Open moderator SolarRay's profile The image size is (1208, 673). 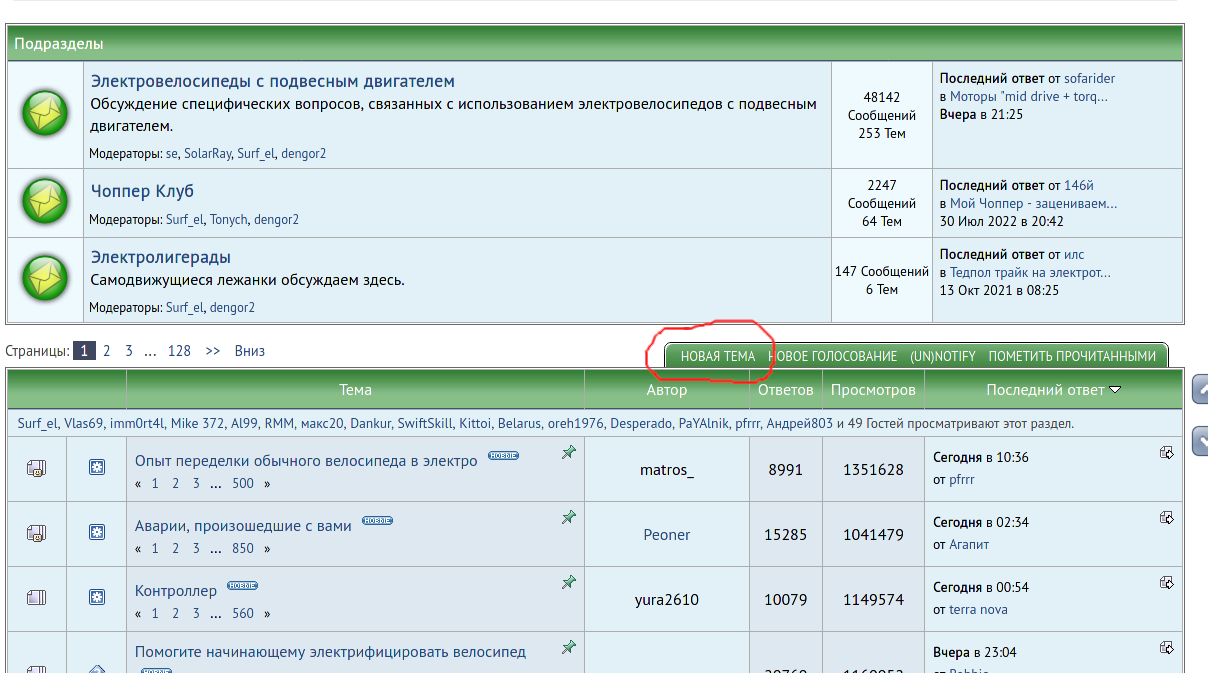pos(207,154)
